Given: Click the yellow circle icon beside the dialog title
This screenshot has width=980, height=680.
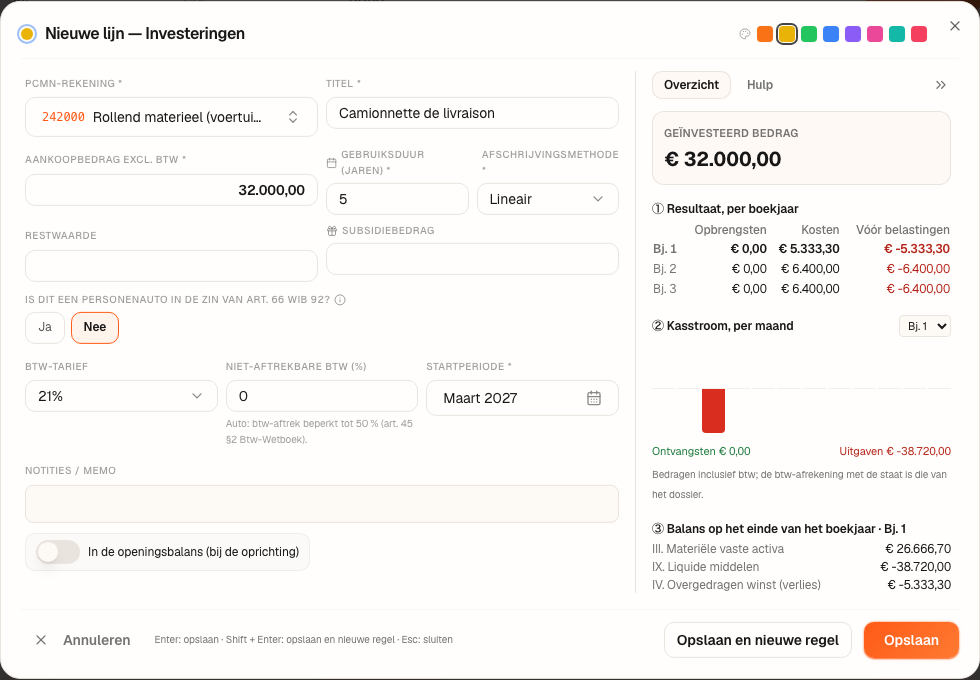Looking at the screenshot, I should click(x=27, y=34).
